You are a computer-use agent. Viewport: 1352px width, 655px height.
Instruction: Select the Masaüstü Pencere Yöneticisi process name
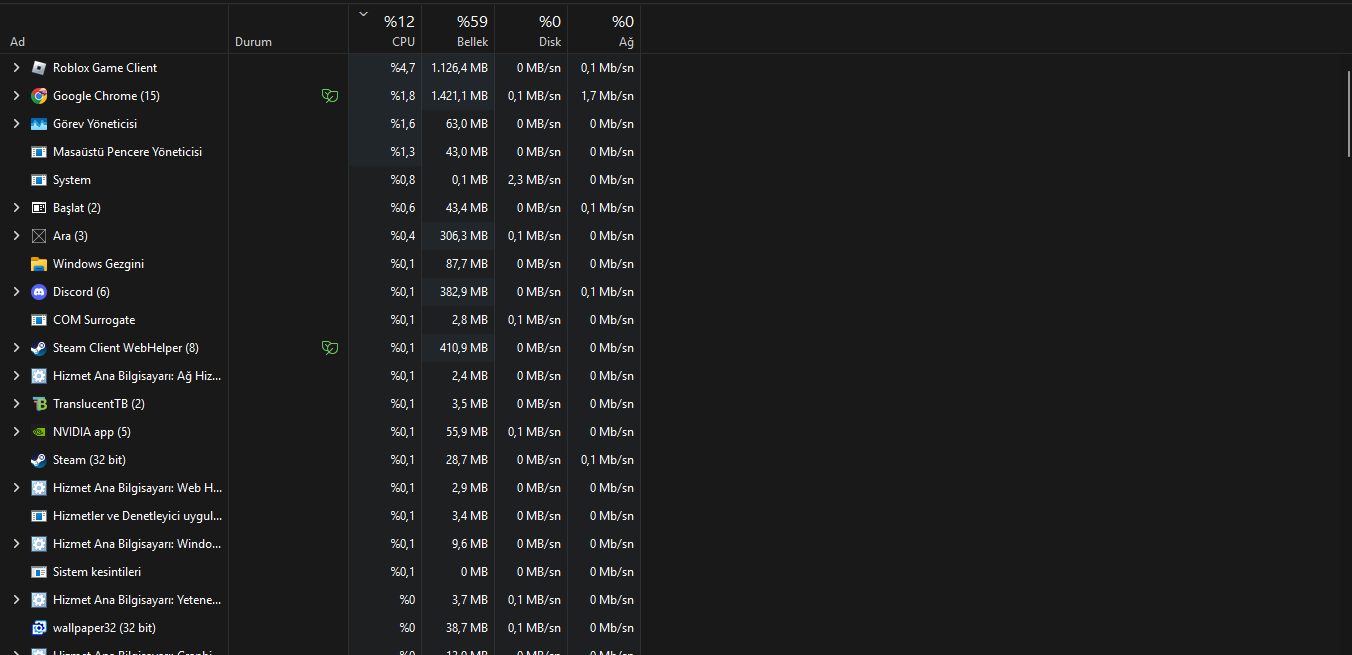click(x=127, y=152)
